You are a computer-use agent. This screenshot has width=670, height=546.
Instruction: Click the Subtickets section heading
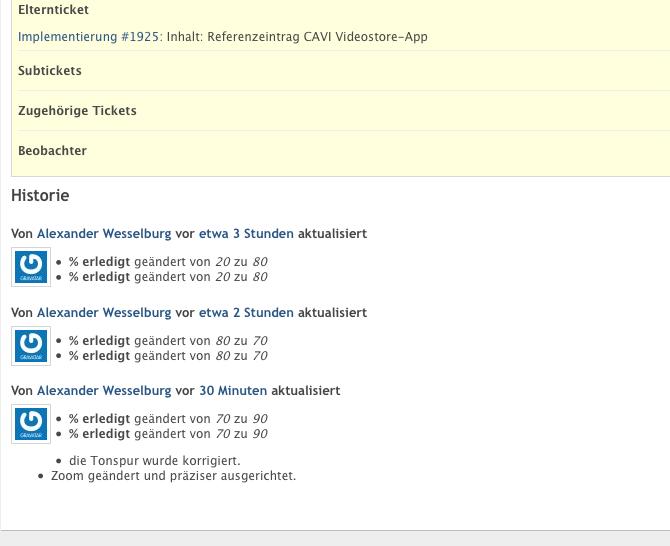tap(50, 71)
